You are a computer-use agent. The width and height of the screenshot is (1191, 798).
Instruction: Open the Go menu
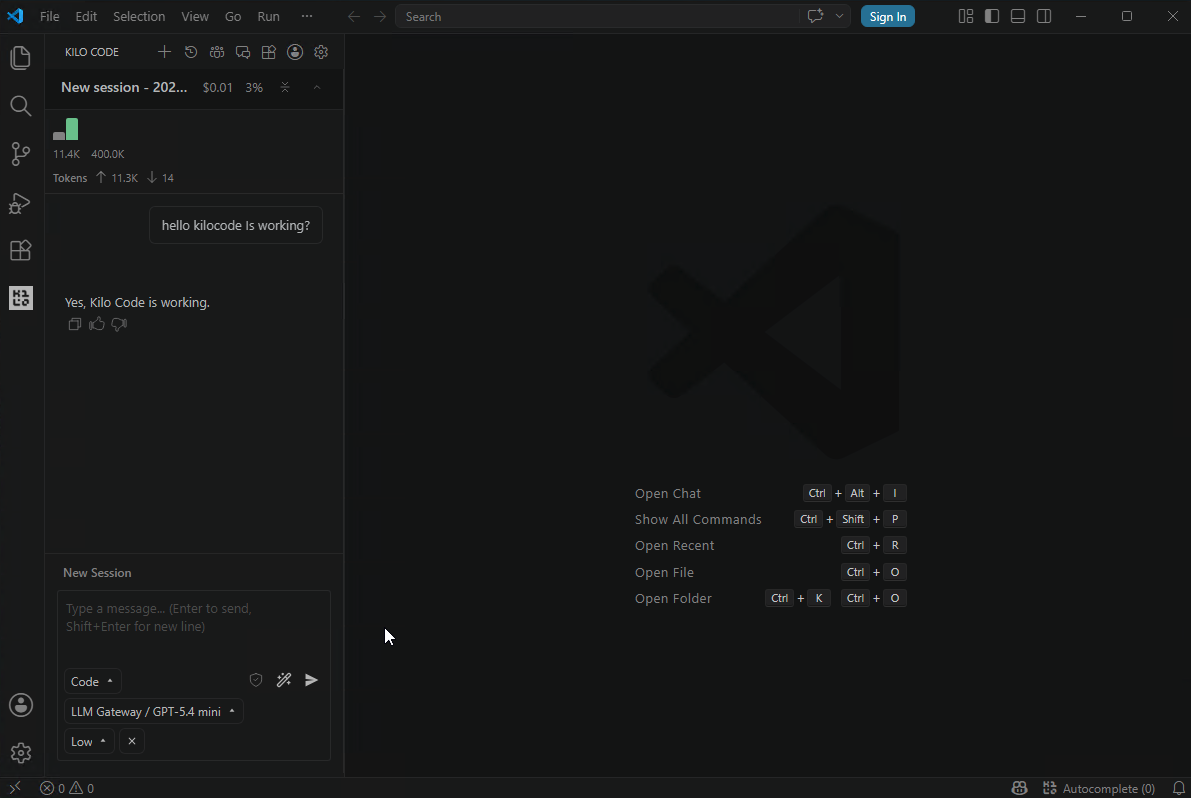coord(233,16)
